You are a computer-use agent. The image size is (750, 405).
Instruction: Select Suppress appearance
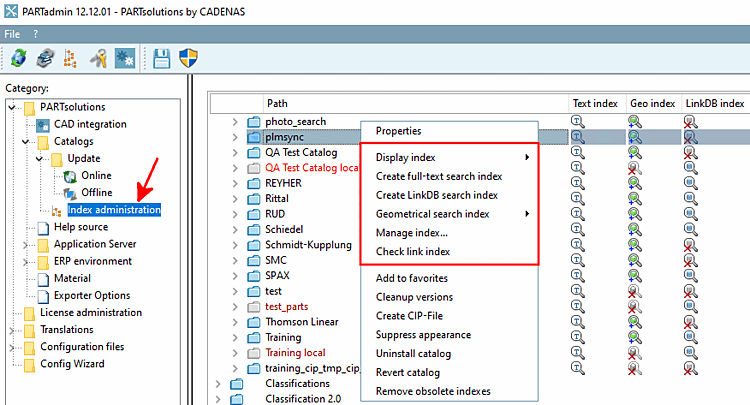[423, 335]
